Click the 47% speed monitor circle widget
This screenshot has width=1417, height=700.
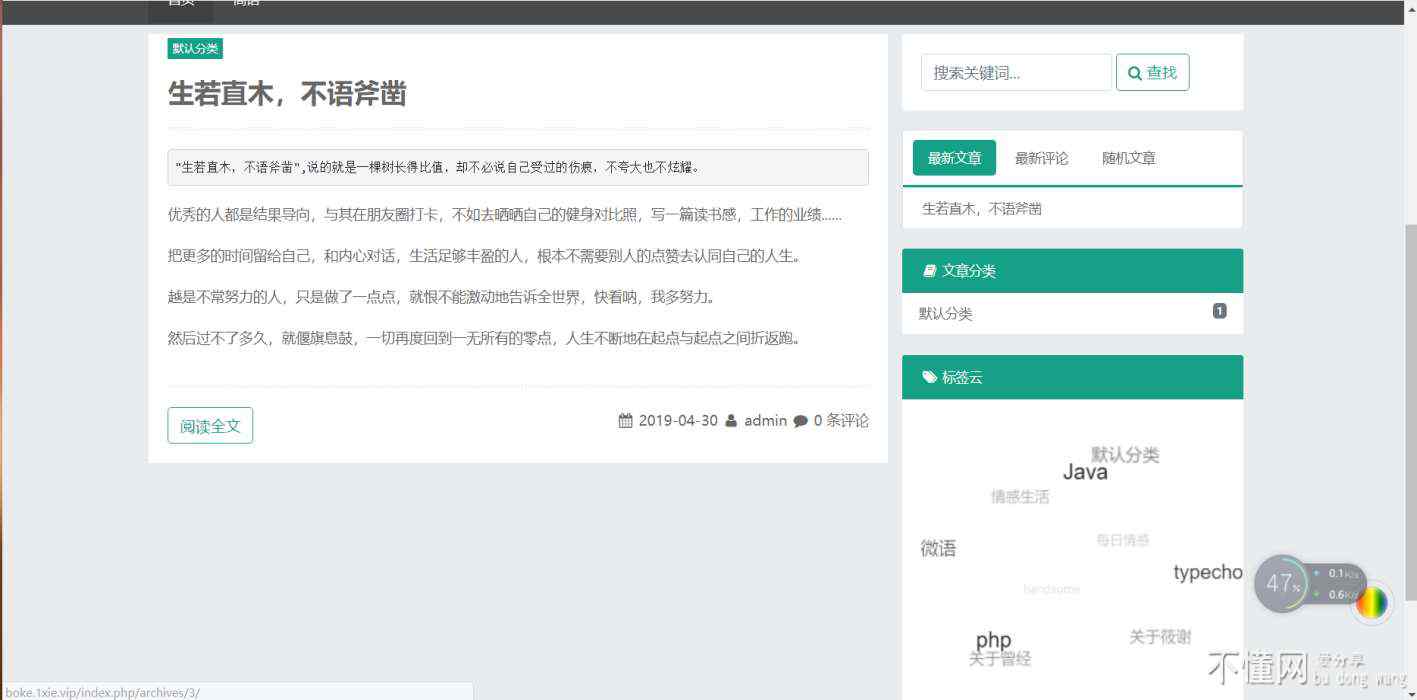point(1281,583)
